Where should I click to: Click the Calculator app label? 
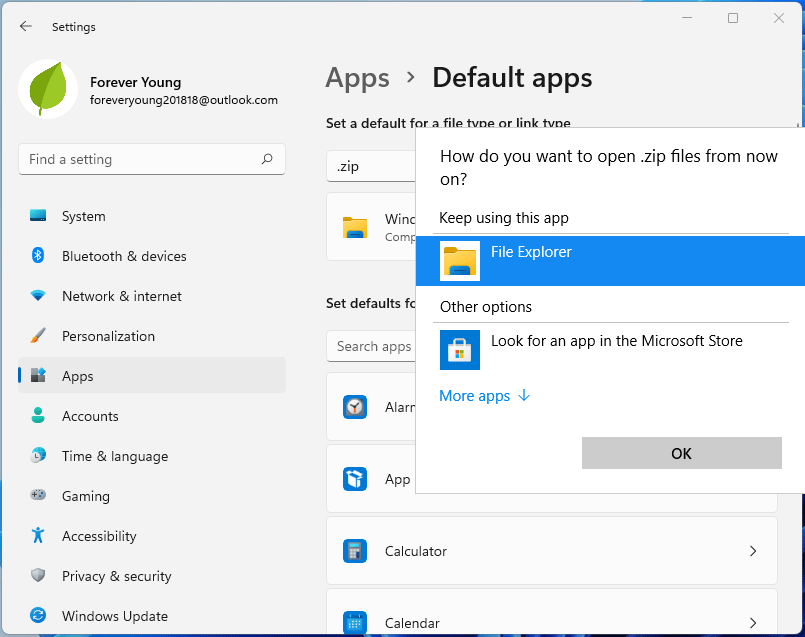click(416, 551)
